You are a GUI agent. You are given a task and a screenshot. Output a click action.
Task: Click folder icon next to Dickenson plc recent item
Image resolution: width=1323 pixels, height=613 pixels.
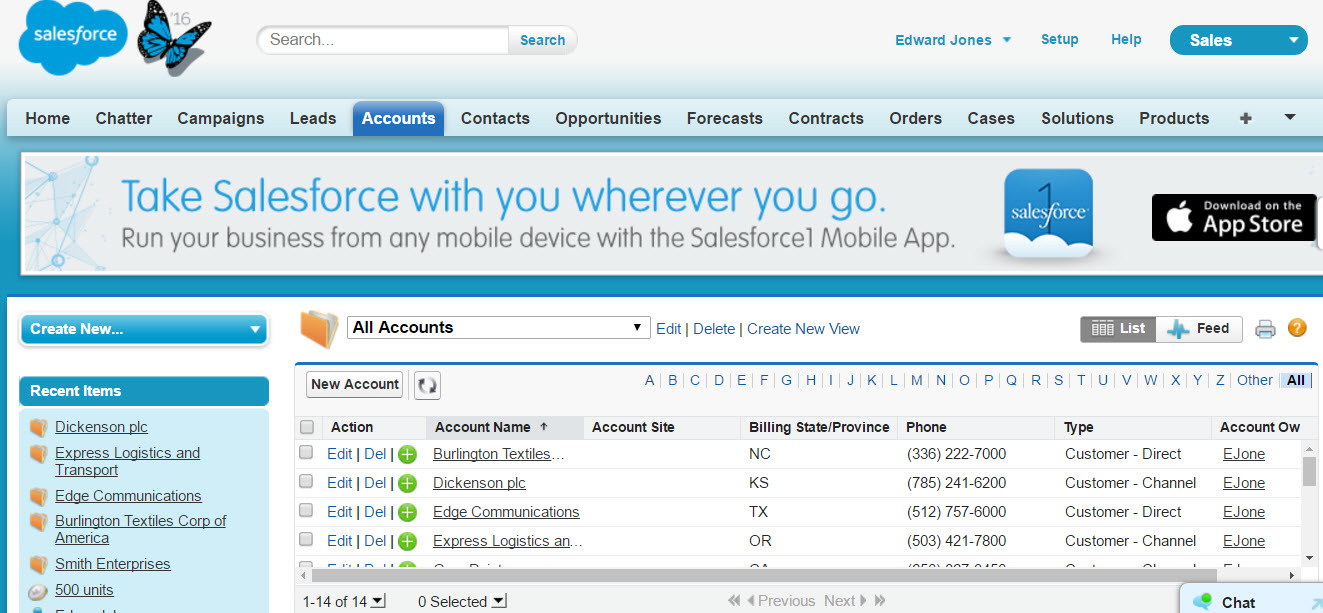coord(38,428)
